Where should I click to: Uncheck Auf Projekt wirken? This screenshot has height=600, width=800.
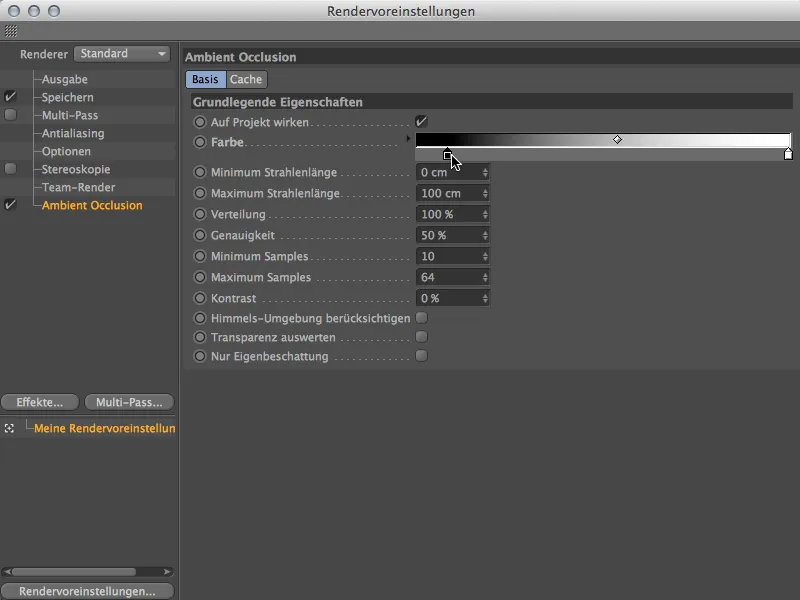[x=421, y=120]
